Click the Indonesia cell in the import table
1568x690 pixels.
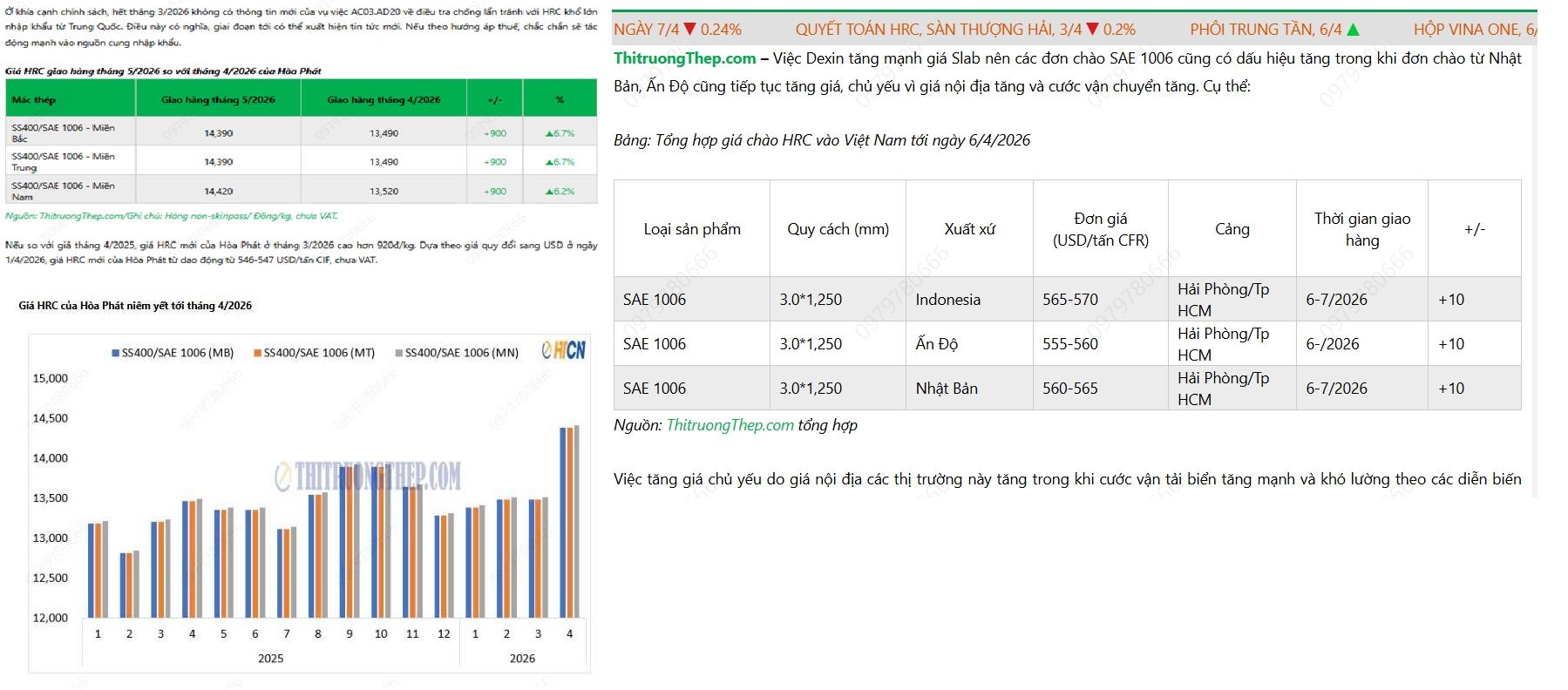[x=947, y=300]
